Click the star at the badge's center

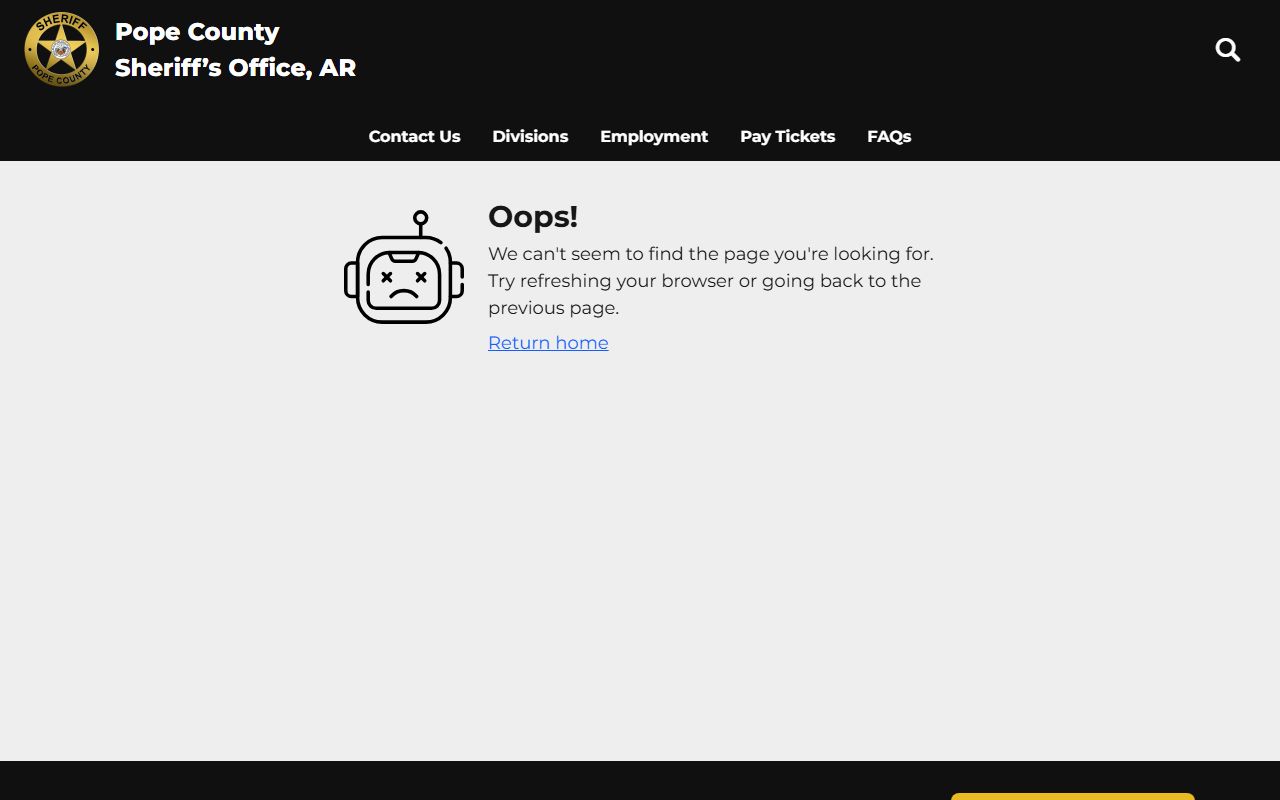pos(62,47)
